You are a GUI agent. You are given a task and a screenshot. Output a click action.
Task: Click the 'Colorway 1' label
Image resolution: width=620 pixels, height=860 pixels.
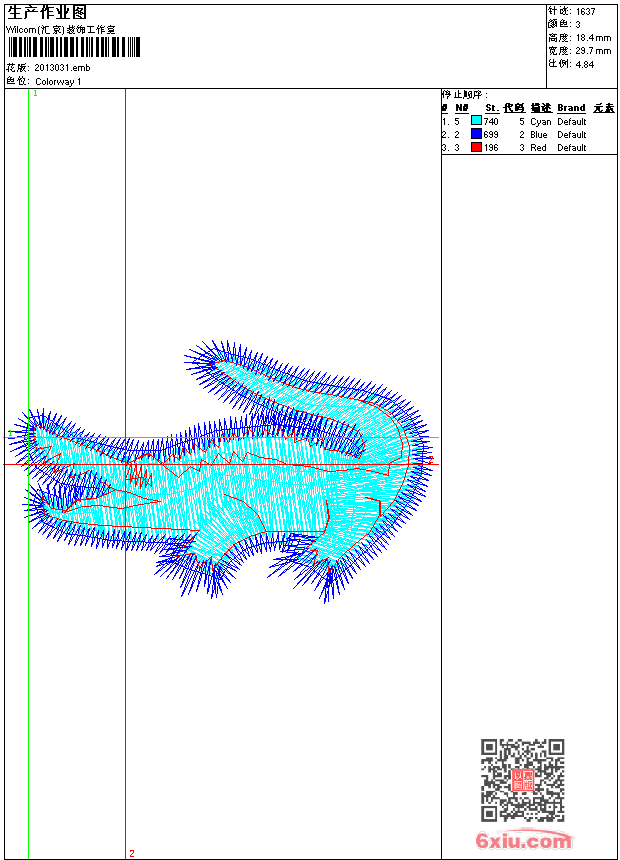pyautogui.click(x=58, y=82)
